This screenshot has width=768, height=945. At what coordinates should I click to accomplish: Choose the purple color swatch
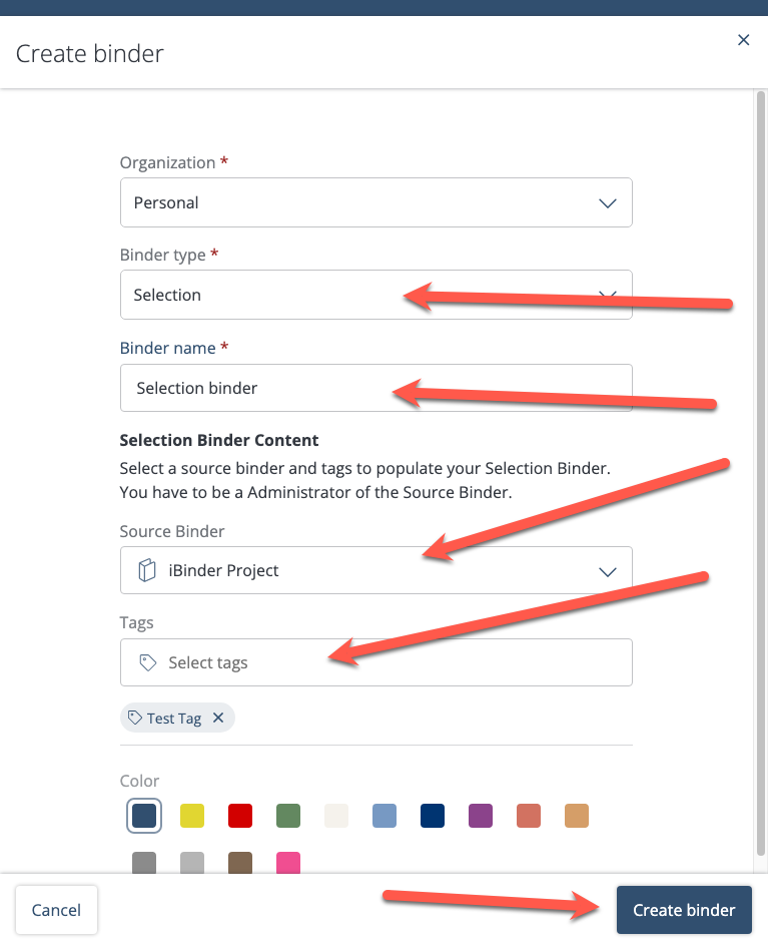coord(481,816)
